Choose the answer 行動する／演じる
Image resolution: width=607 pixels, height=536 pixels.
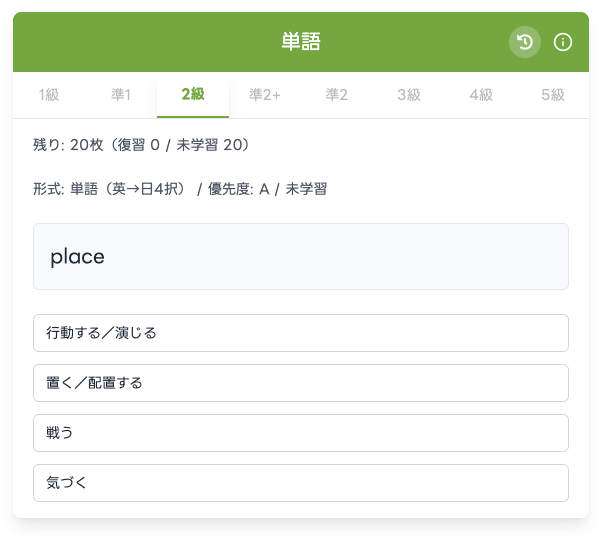point(301,333)
